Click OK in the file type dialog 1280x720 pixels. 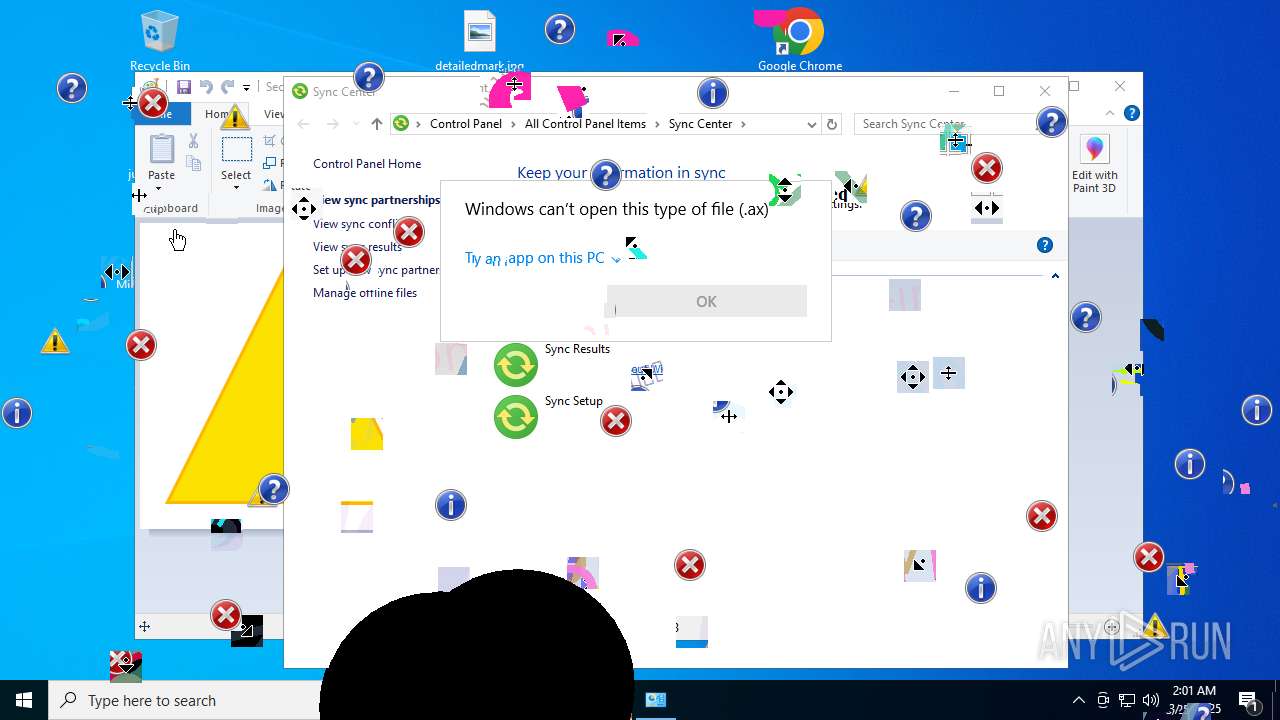[x=707, y=301]
